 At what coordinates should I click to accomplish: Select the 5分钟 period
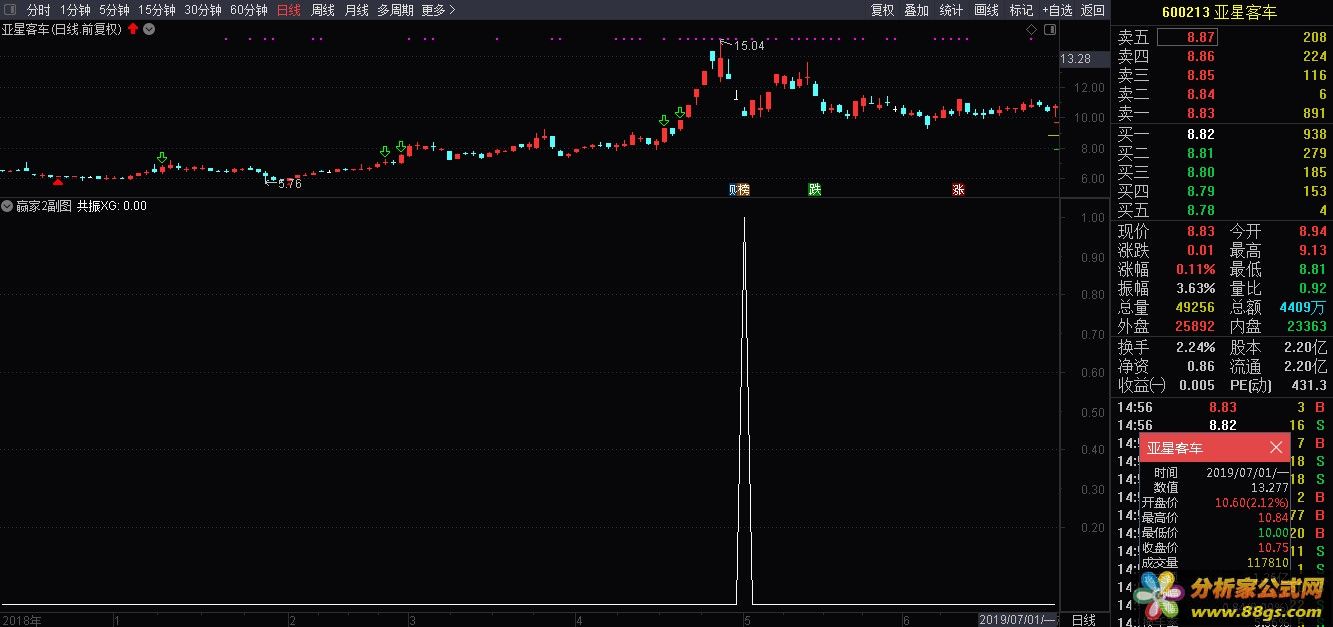tap(114, 10)
